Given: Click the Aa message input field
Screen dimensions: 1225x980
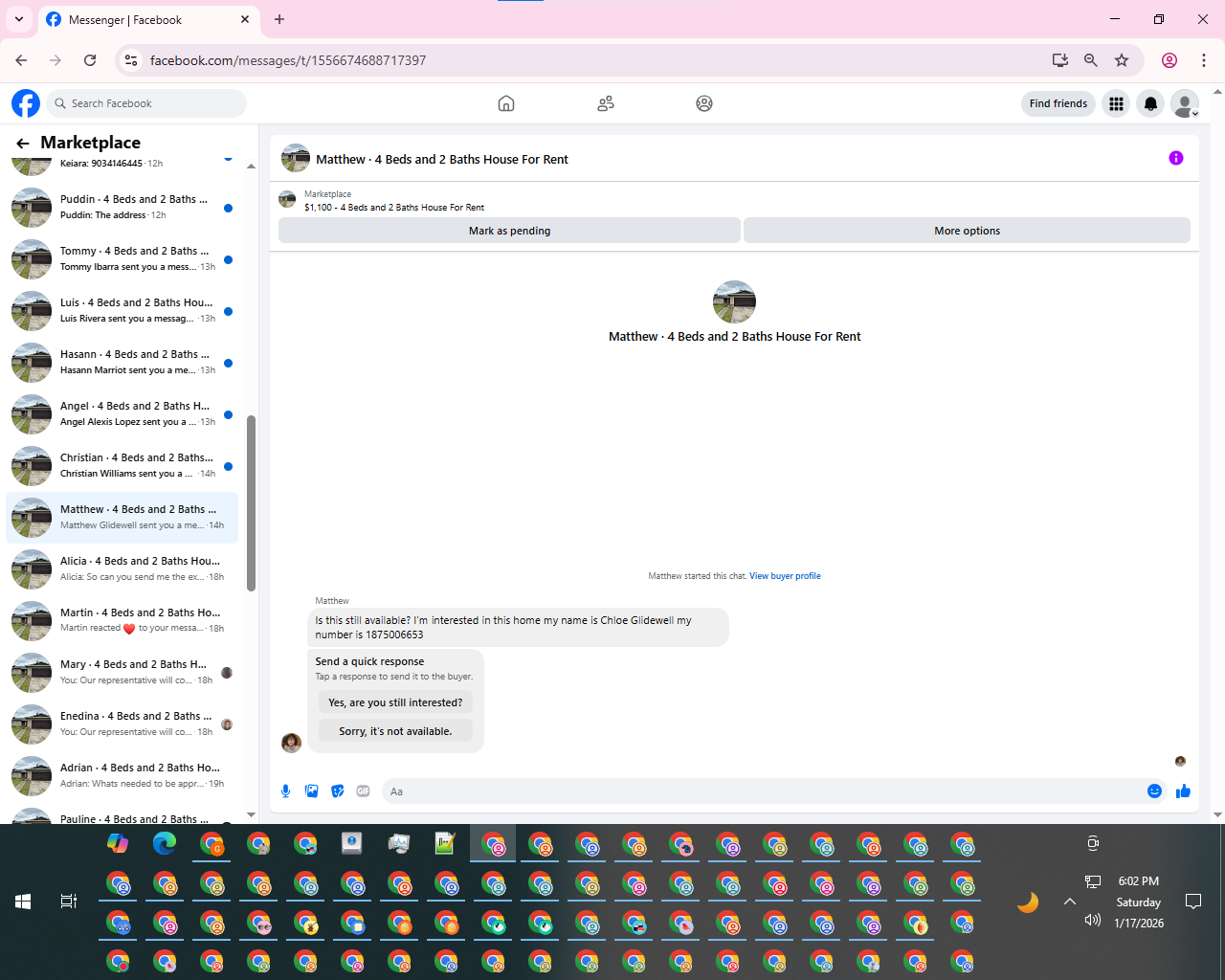Looking at the screenshot, I should (x=762, y=791).
